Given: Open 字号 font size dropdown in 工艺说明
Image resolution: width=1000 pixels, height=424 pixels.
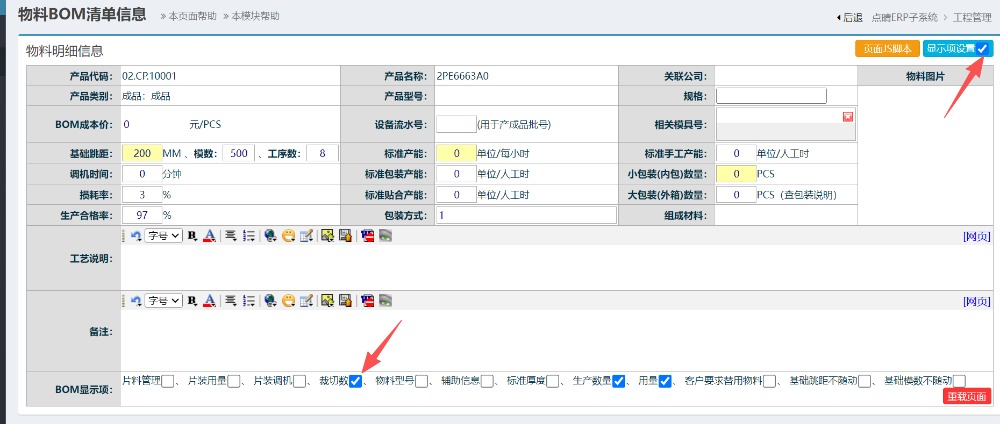Looking at the screenshot, I should 163,236.
